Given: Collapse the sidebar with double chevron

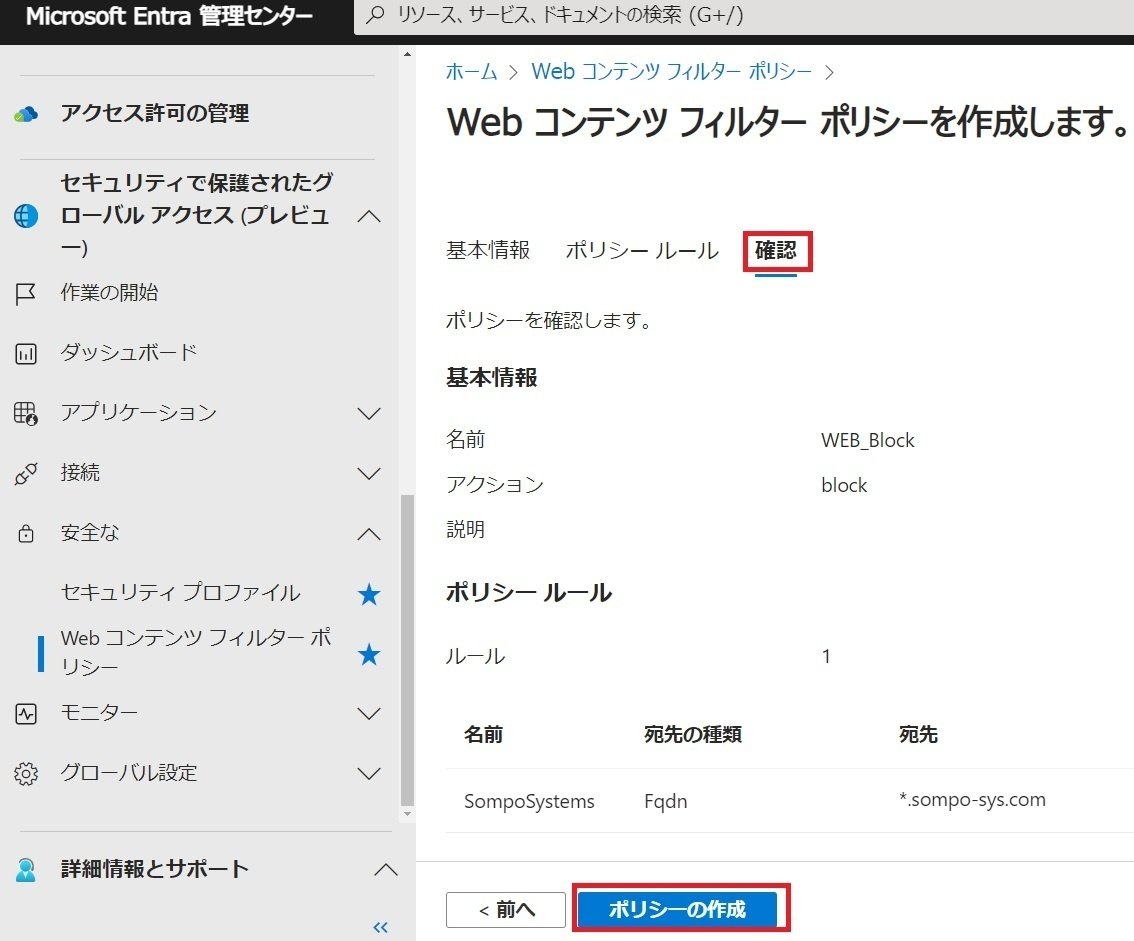Looking at the screenshot, I should (x=380, y=927).
